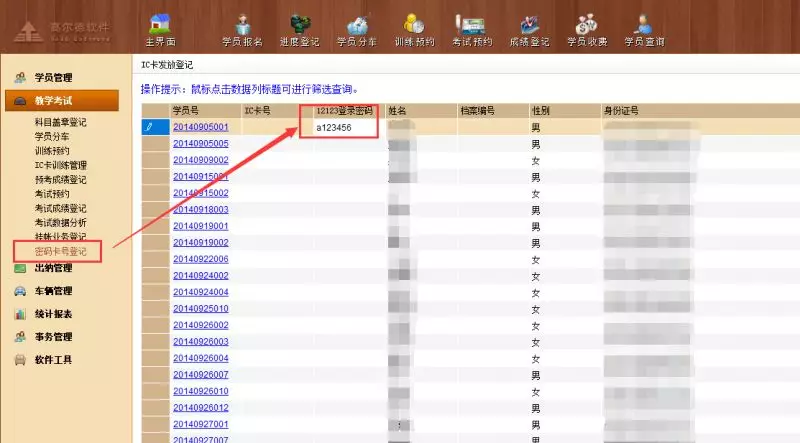Click the 软件工具 sidebar icon
This screenshot has height=443, width=800.
coord(20,360)
